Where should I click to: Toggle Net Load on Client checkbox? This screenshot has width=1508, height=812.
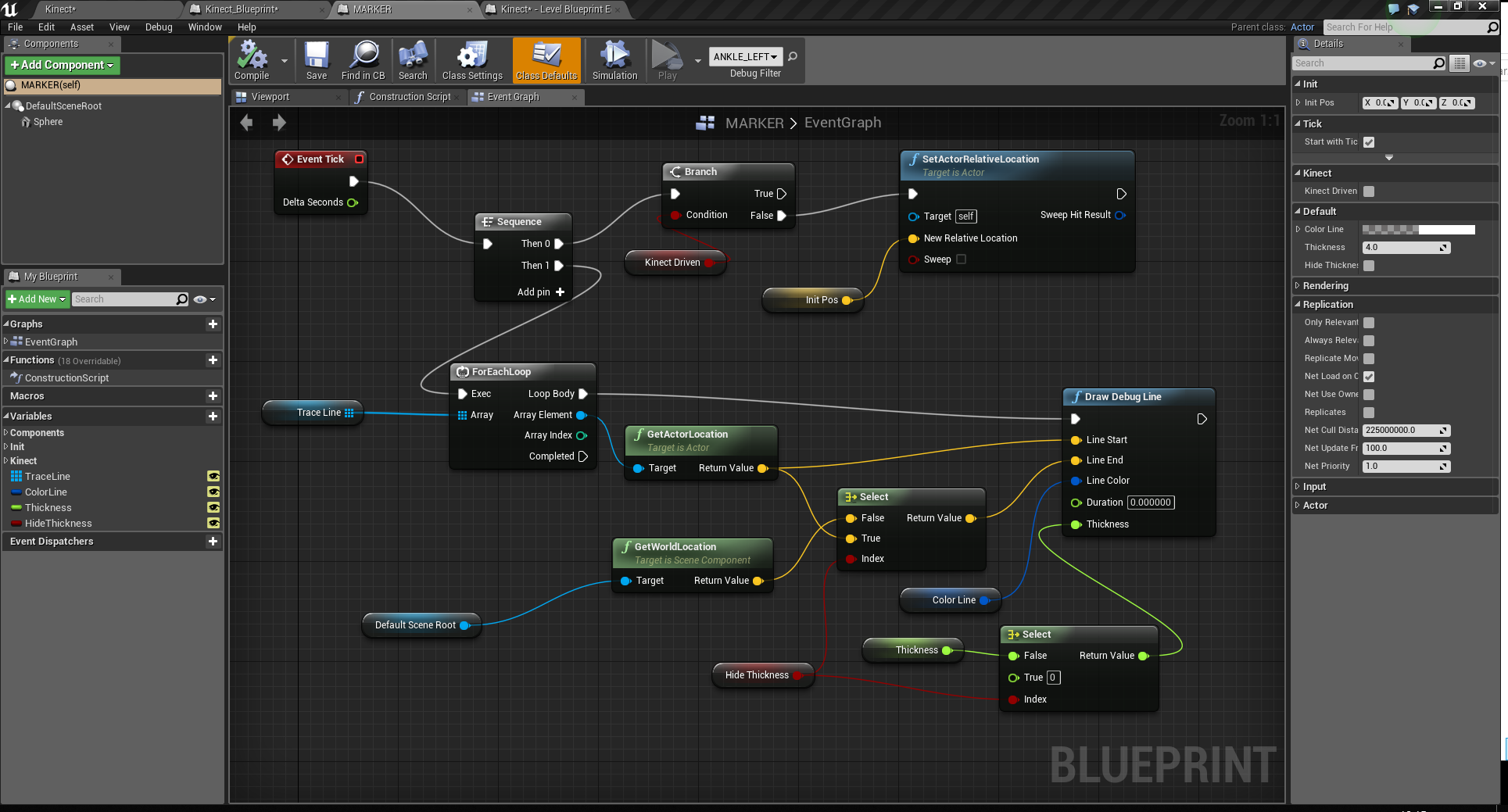pos(1369,377)
